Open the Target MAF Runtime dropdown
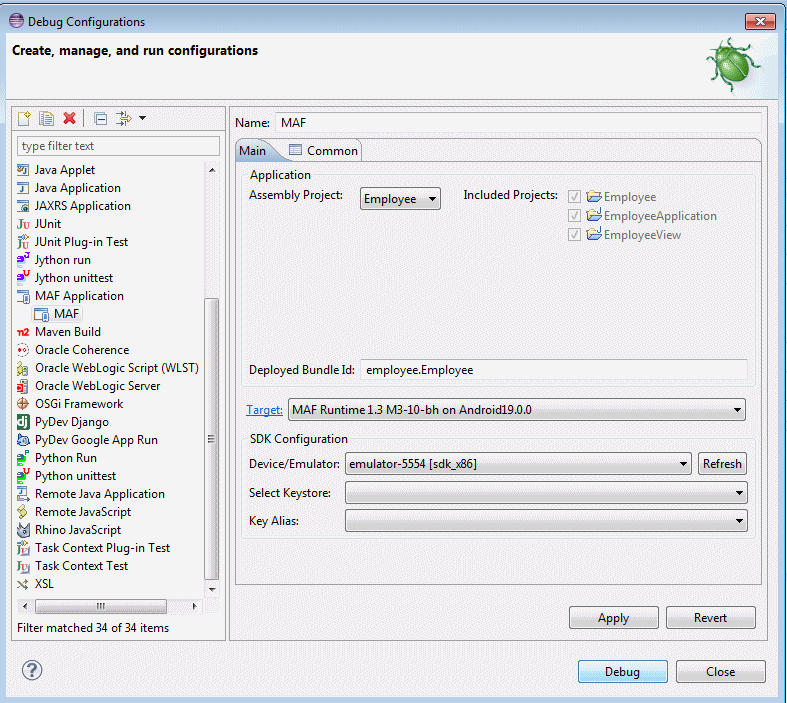This screenshot has width=787, height=703. (516, 410)
